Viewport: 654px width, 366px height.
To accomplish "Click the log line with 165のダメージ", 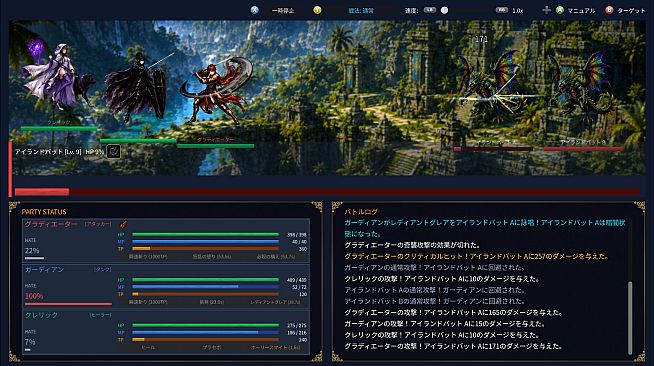I will pos(453,313).
